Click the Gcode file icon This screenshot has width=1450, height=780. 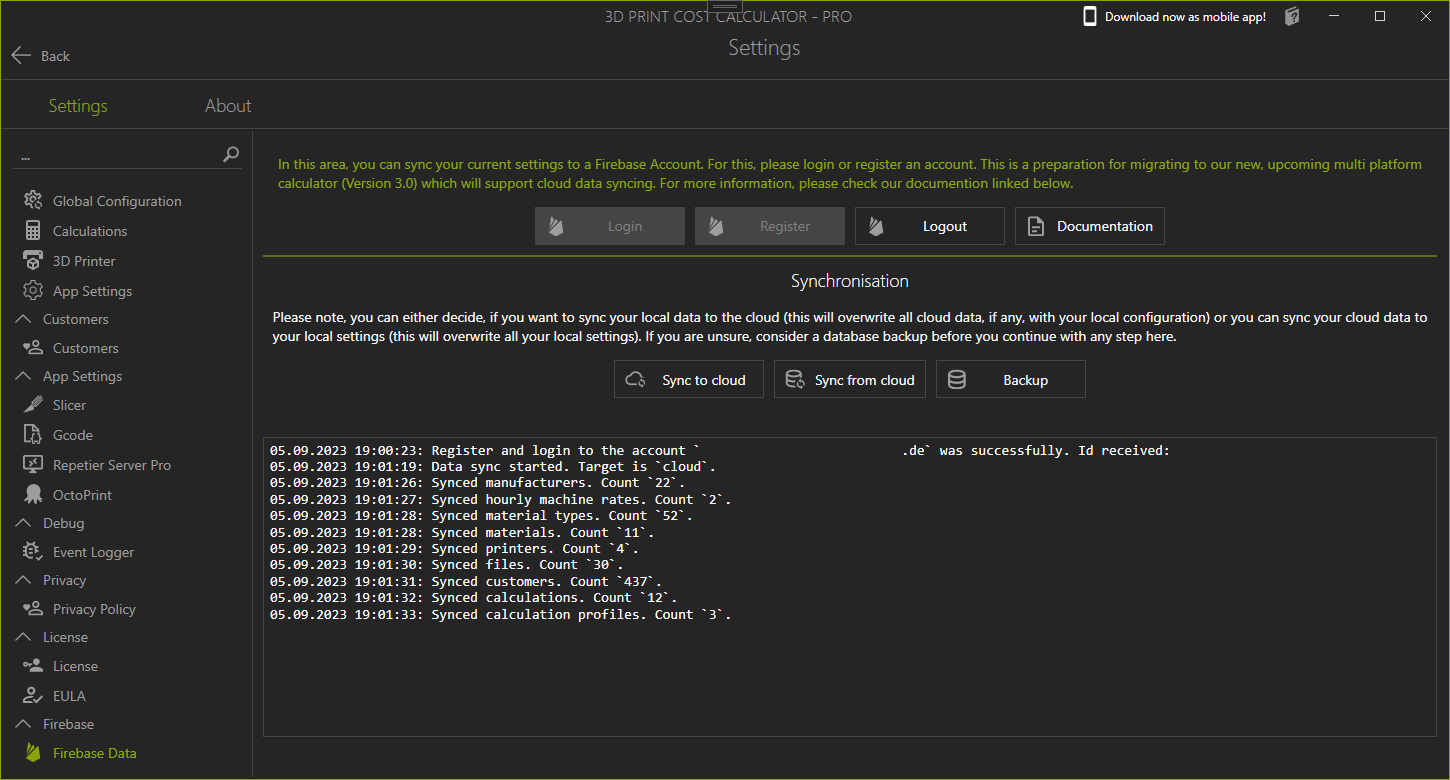pos(33,435)
